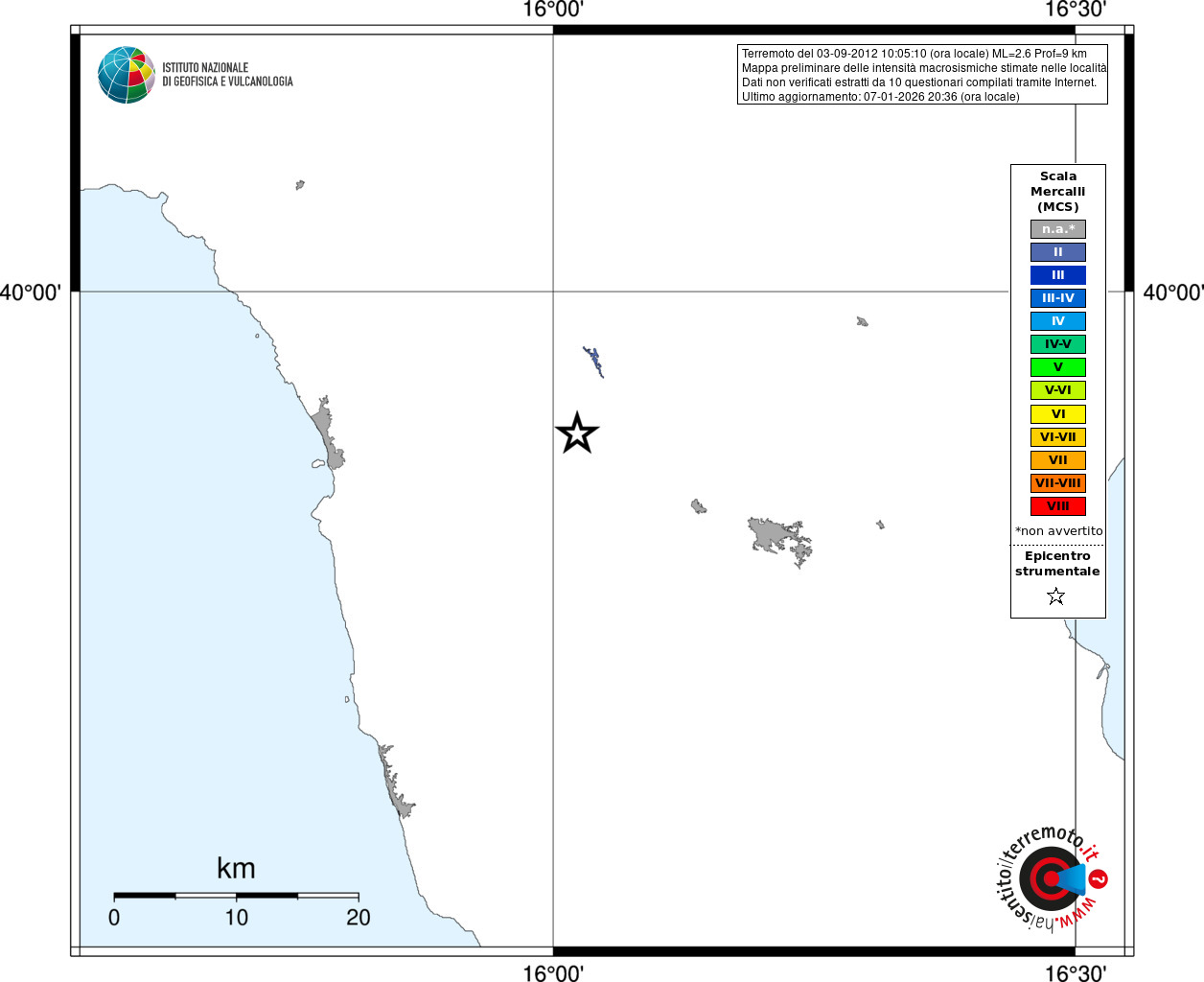The image size is (1204, 982).
Task: Click the blue intensity II locality near epicenter
Action: click(593, 362)
